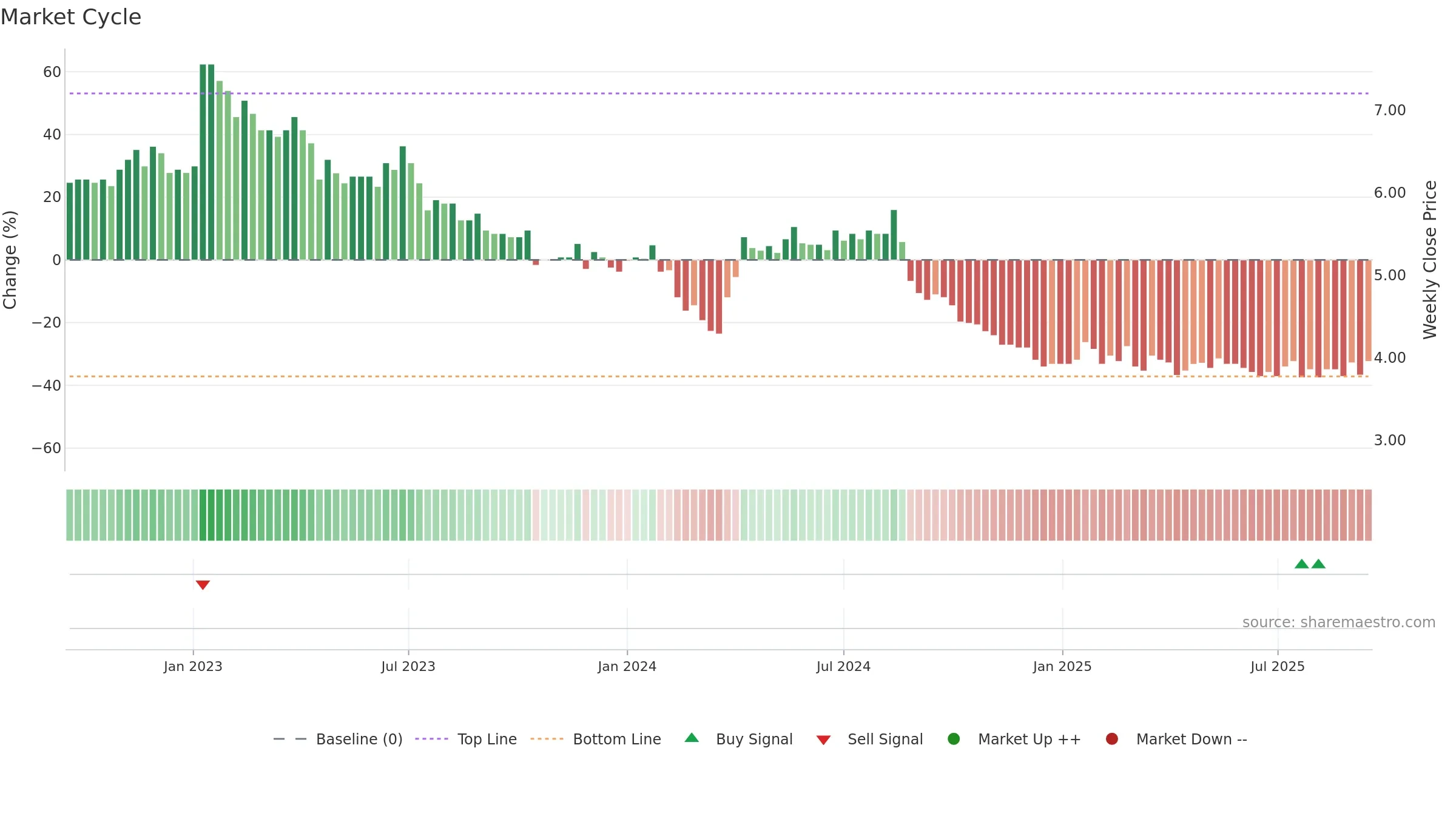The height and width of the screenshot is (819, 1456).
Task: Click the Market Cycle chart title
Action: (x=71, y=17)
